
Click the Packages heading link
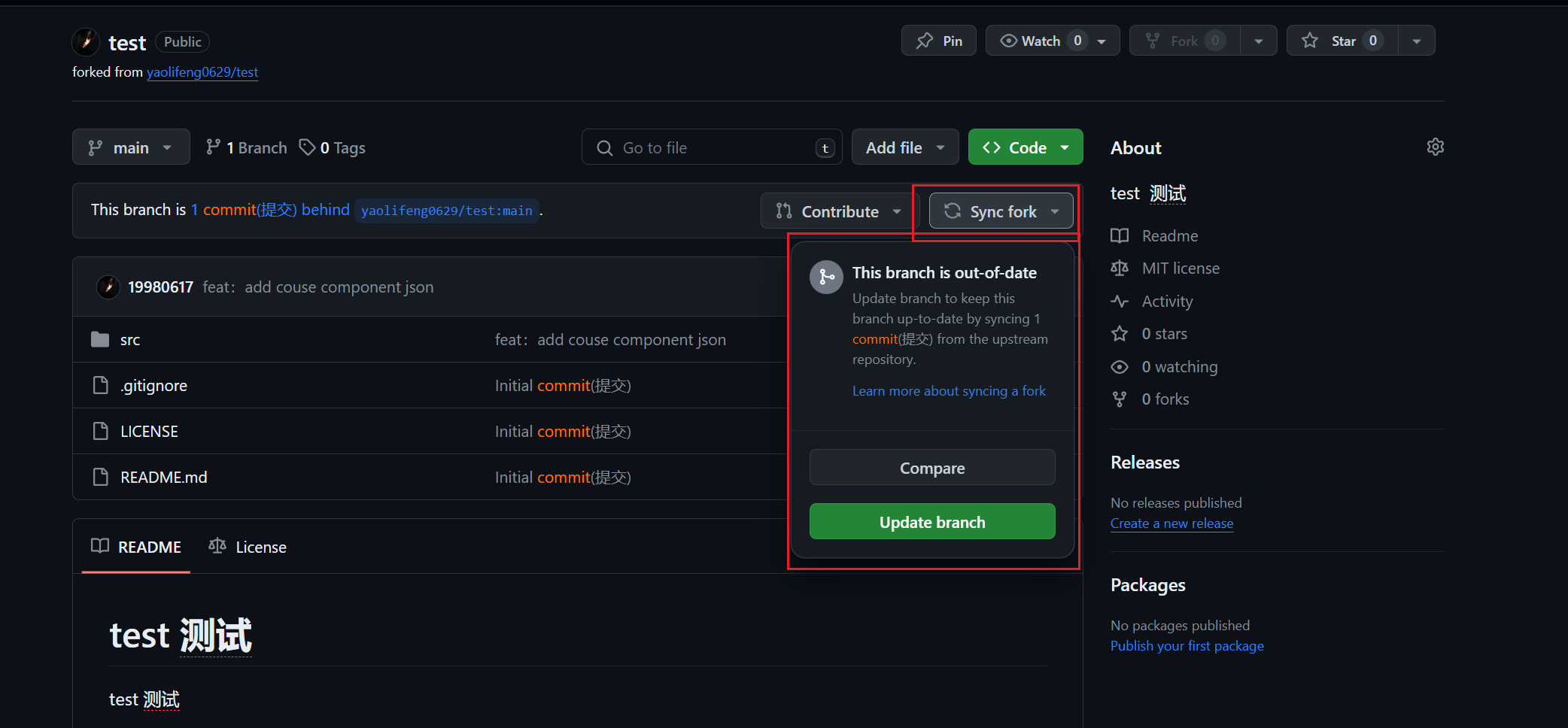tap(1147, 585)
